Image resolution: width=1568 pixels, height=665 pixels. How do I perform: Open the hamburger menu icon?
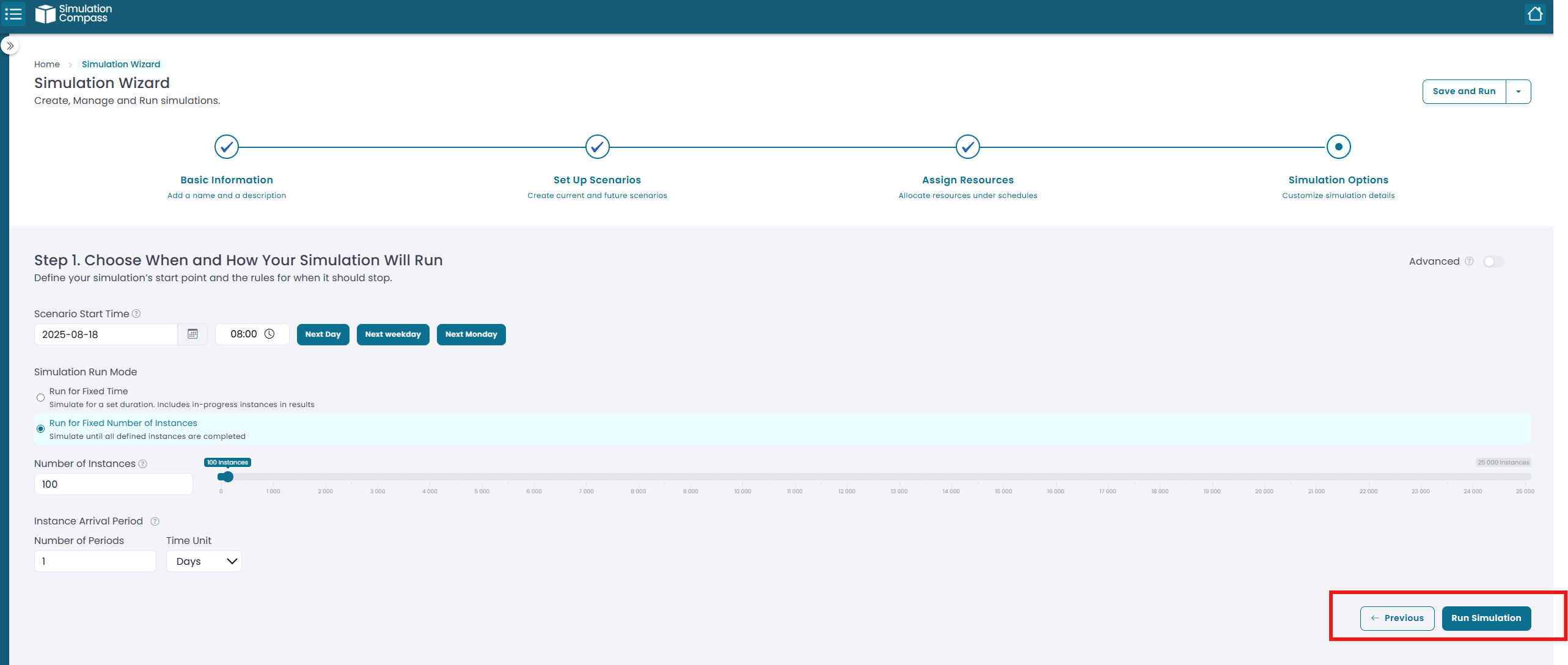click(x=13, y=13)
